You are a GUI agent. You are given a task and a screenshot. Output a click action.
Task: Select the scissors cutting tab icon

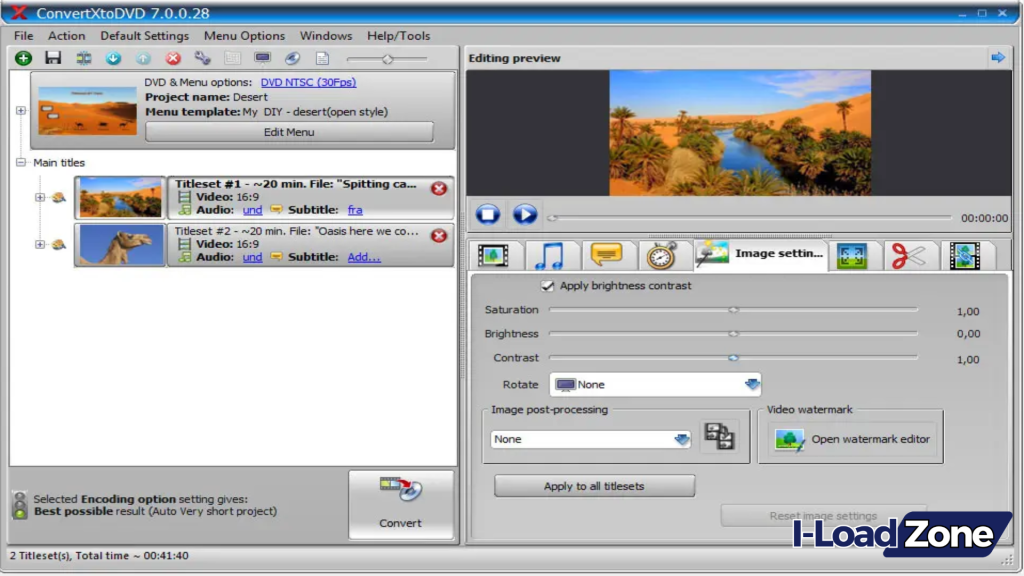(908, 256)
